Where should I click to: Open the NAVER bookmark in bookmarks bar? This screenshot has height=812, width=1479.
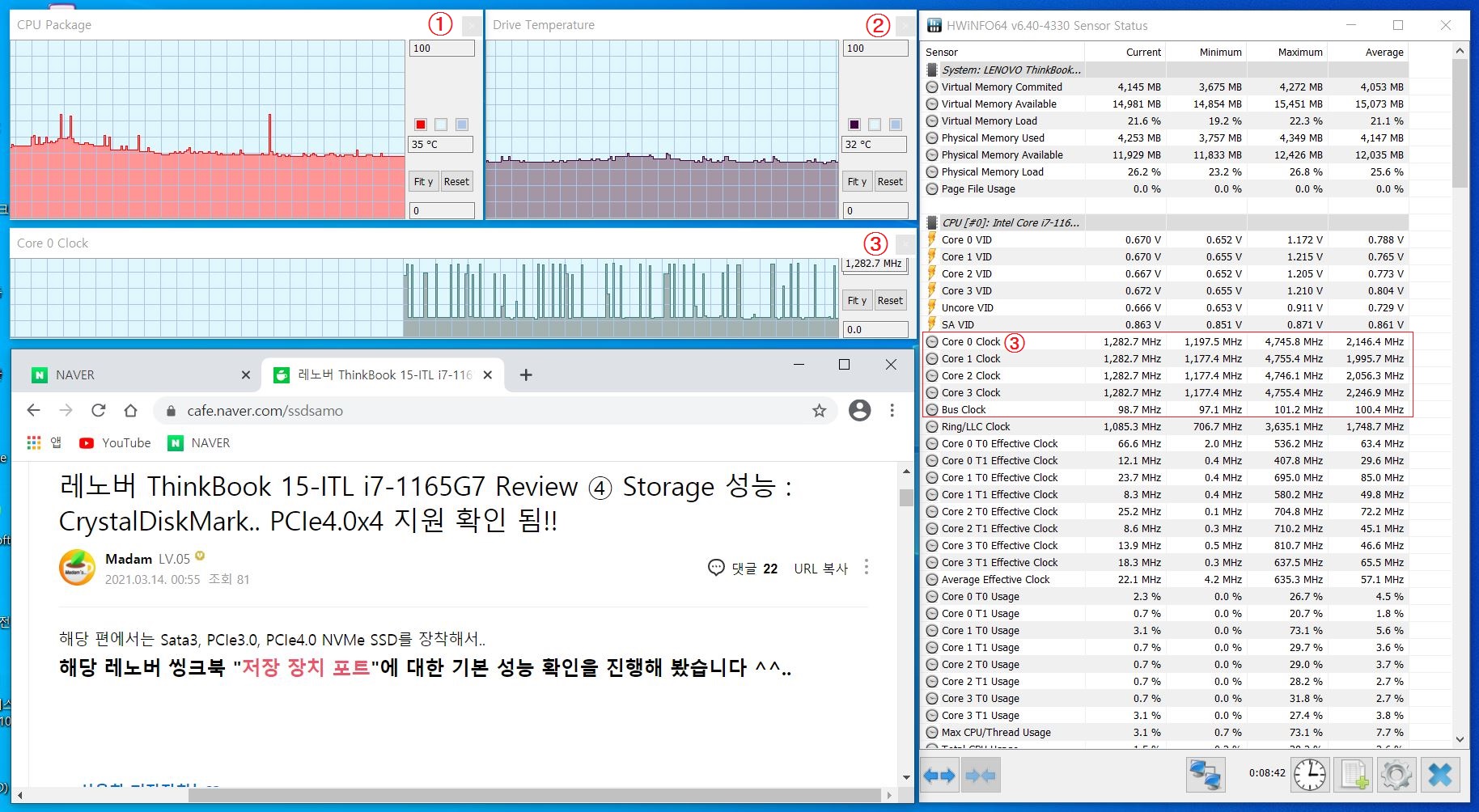click(199, 442)
